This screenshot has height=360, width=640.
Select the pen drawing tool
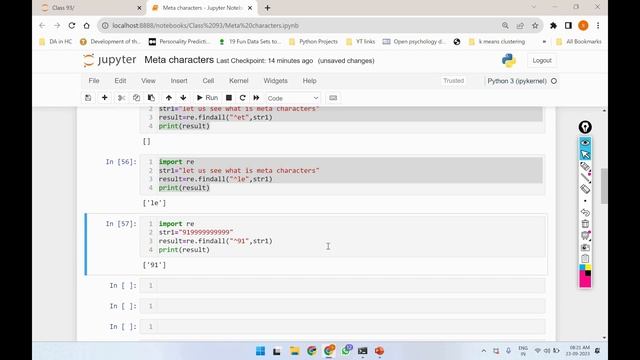coord(585,167)
